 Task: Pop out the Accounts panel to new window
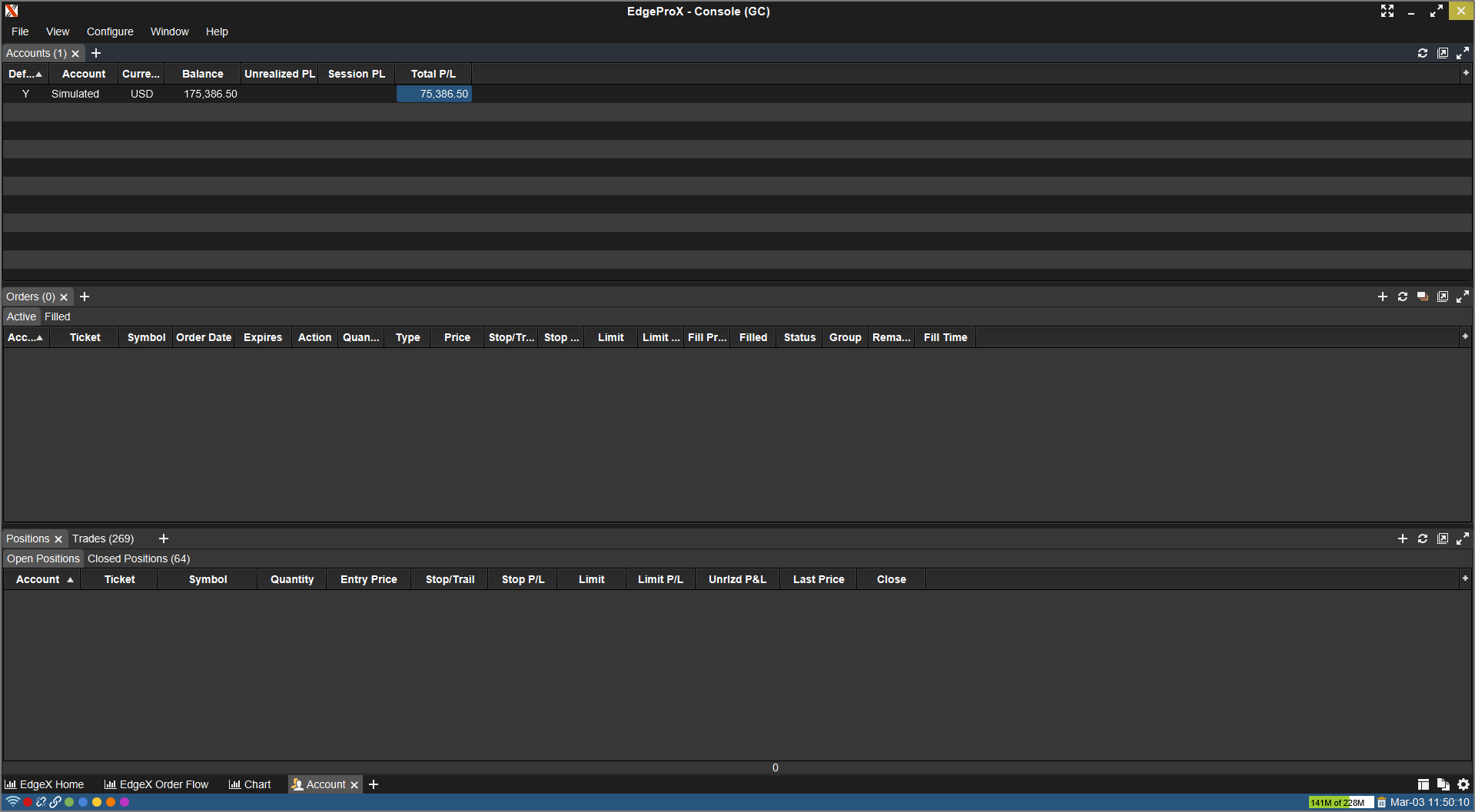tap(1443, 53)
